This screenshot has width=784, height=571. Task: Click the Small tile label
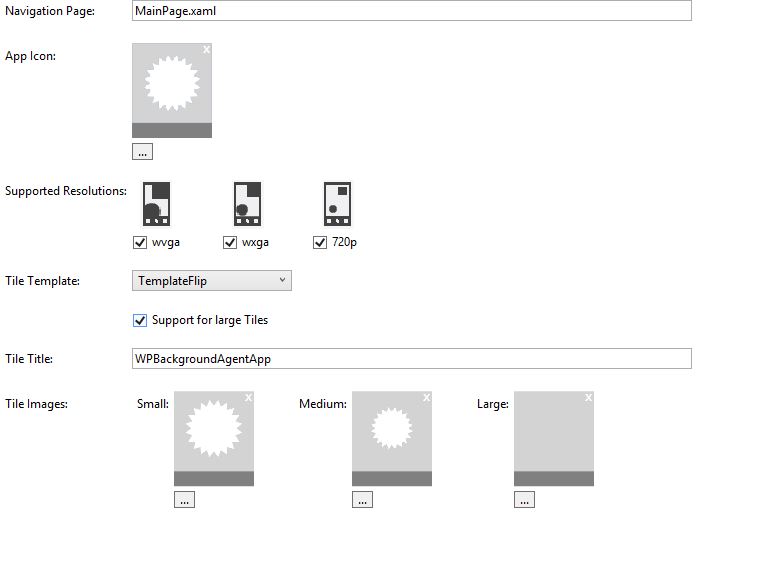coord(153,404)
